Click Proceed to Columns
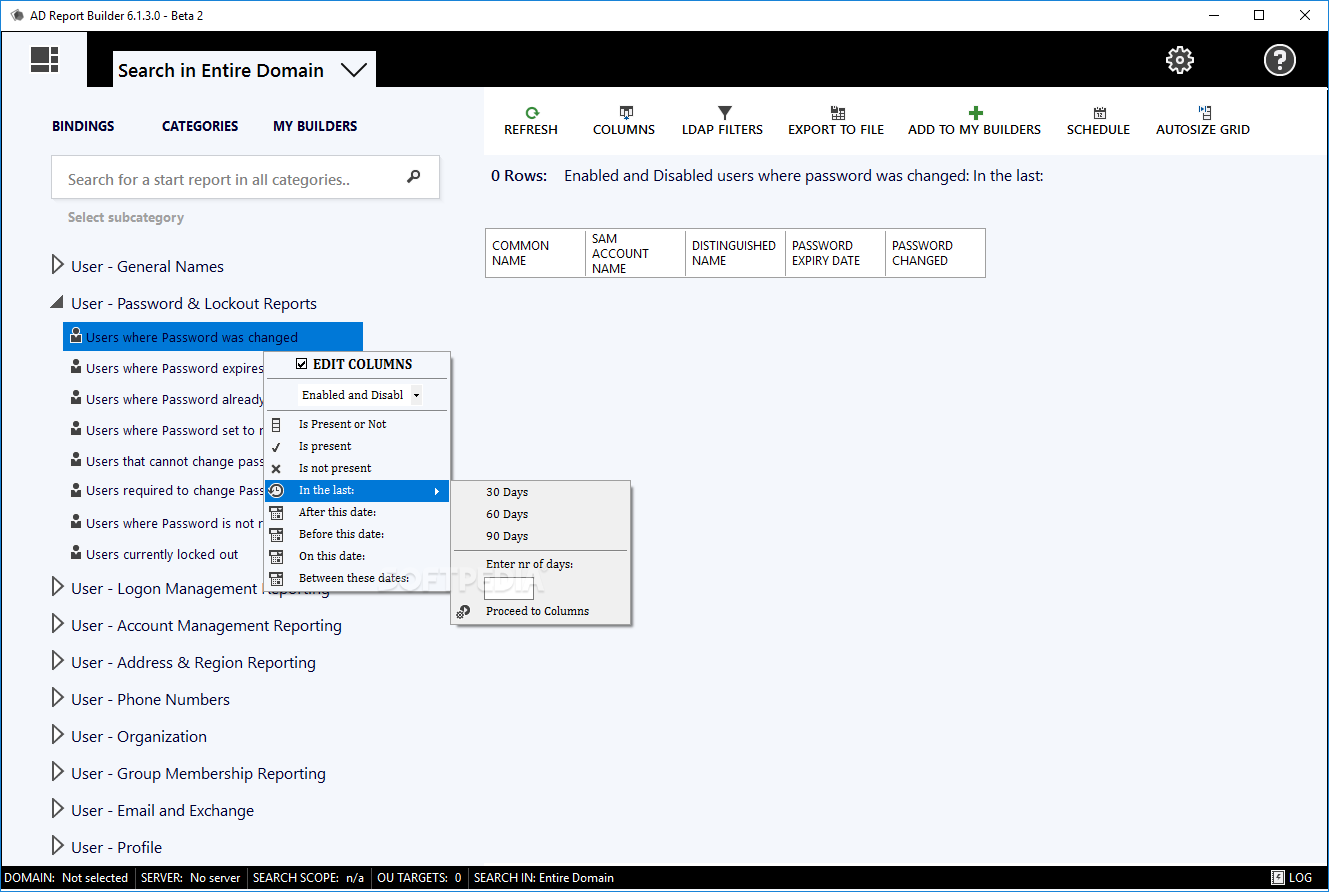Viewport: 1329px width, 892px height. tap(537, 611)
